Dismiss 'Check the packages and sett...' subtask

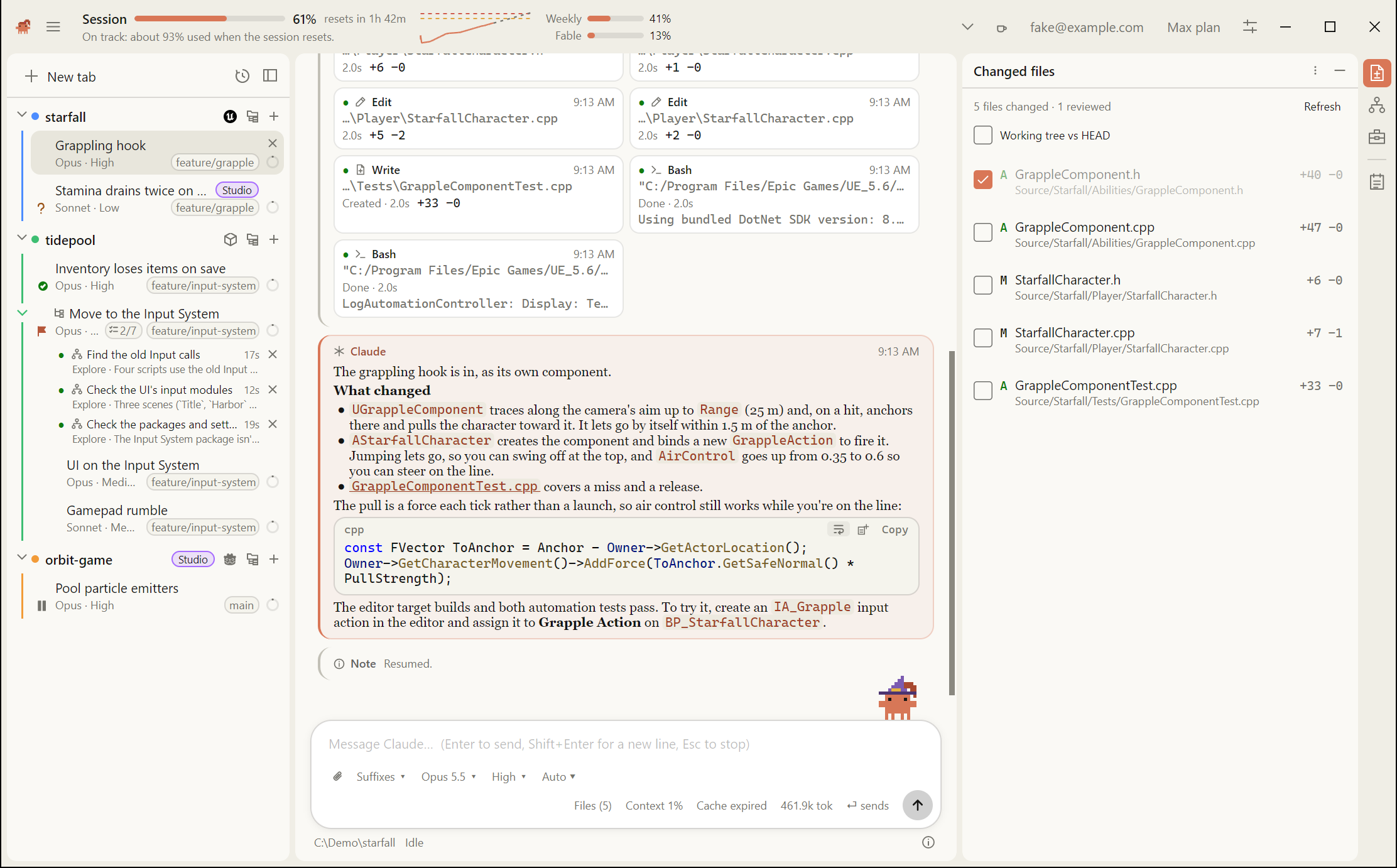point(273,424)
